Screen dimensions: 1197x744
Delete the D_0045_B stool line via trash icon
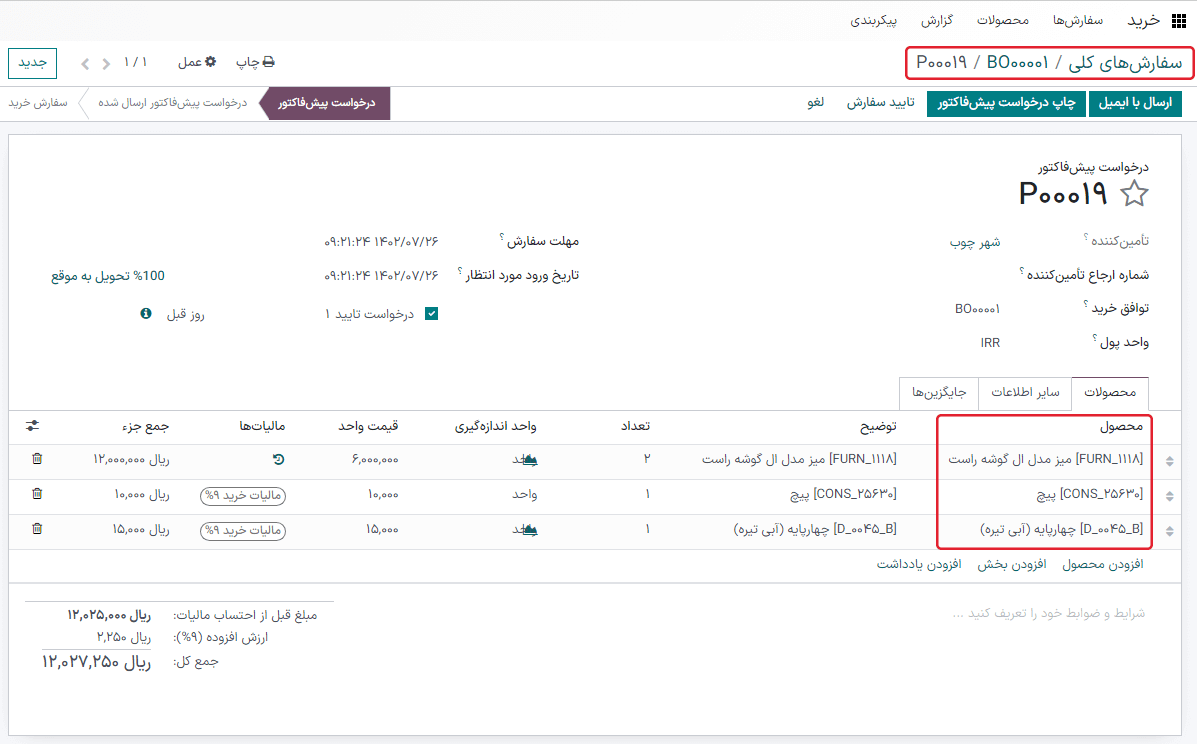pyautogui.click(x=37, y=529)
